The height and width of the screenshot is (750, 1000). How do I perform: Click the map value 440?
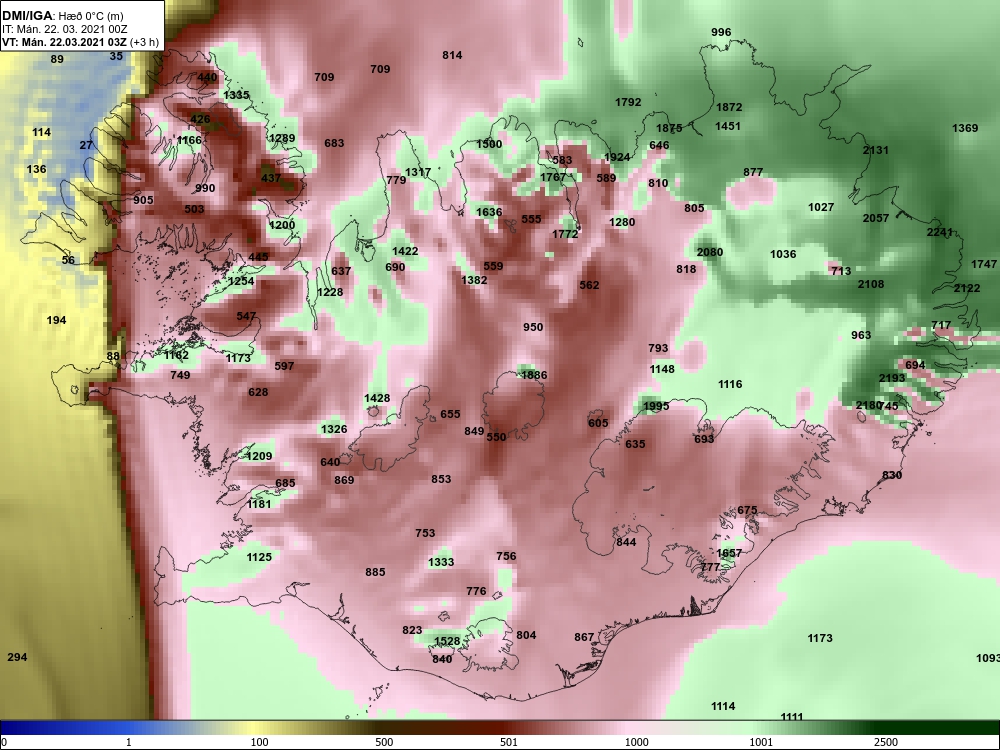click(x=207, y=77)
